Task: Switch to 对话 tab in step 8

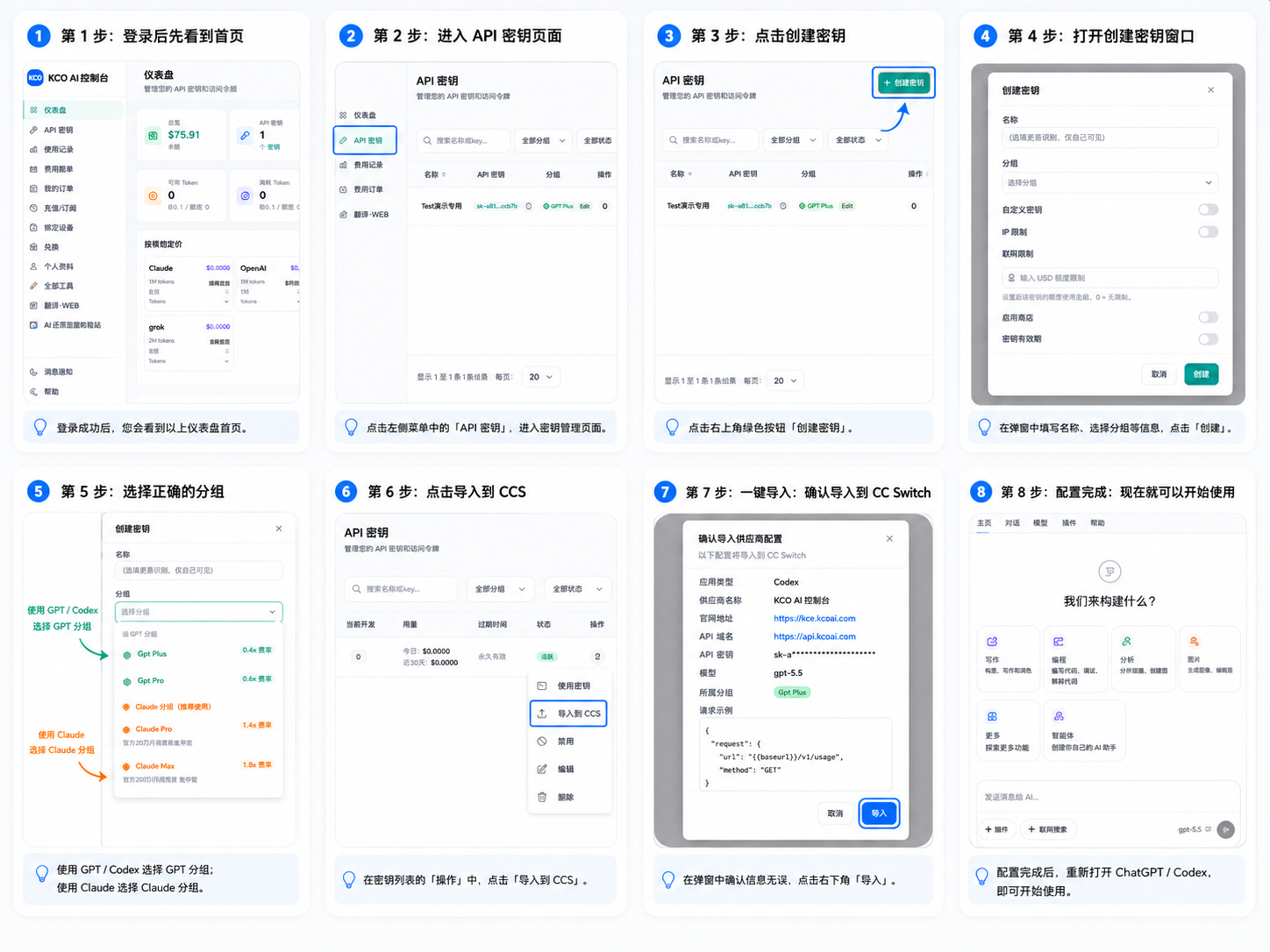Action: click(1012, 522)
